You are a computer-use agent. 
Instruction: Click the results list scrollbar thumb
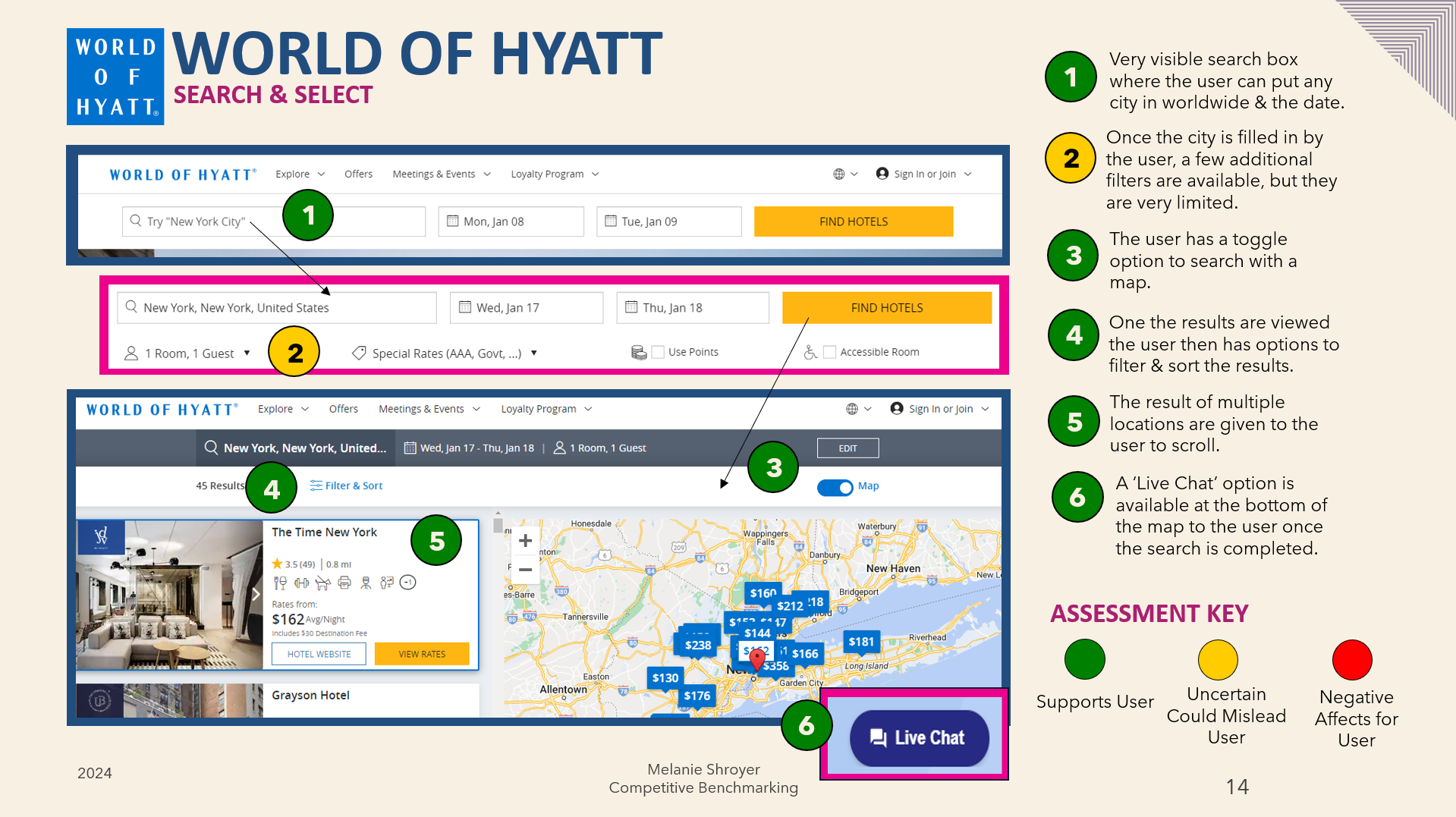498,525
